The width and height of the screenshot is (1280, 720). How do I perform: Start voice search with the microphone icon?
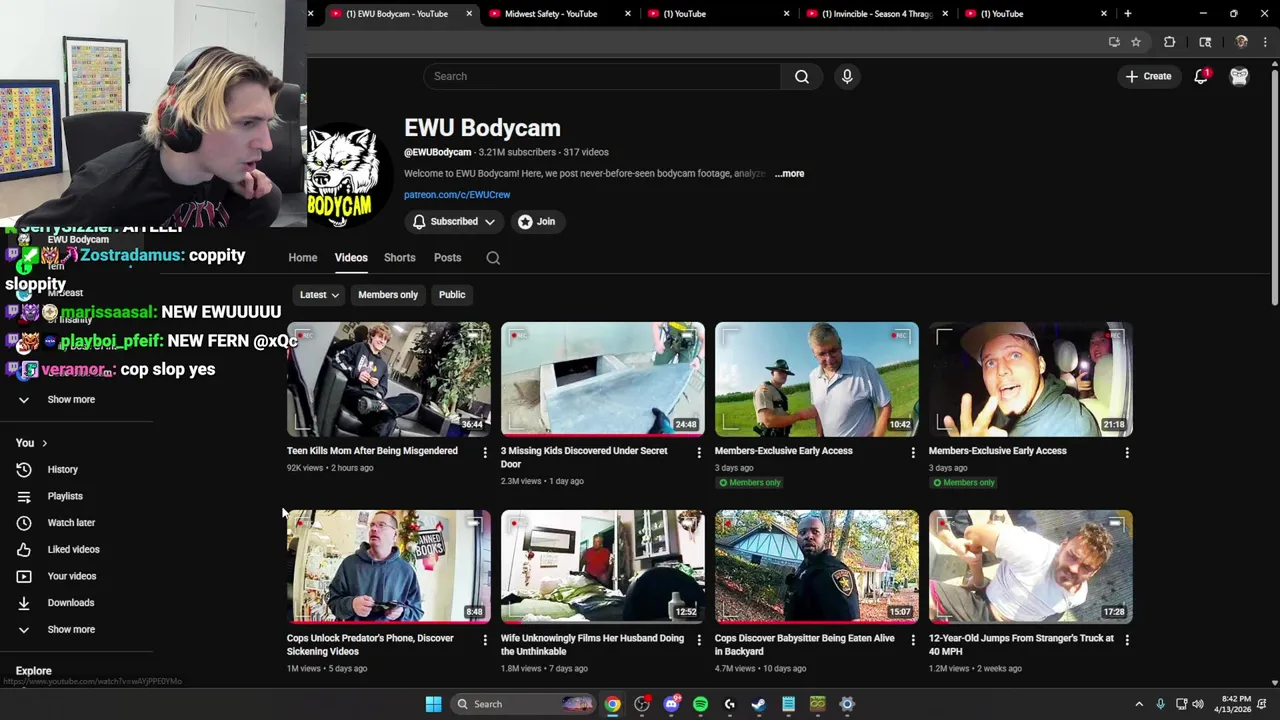(x=847, y=76)
